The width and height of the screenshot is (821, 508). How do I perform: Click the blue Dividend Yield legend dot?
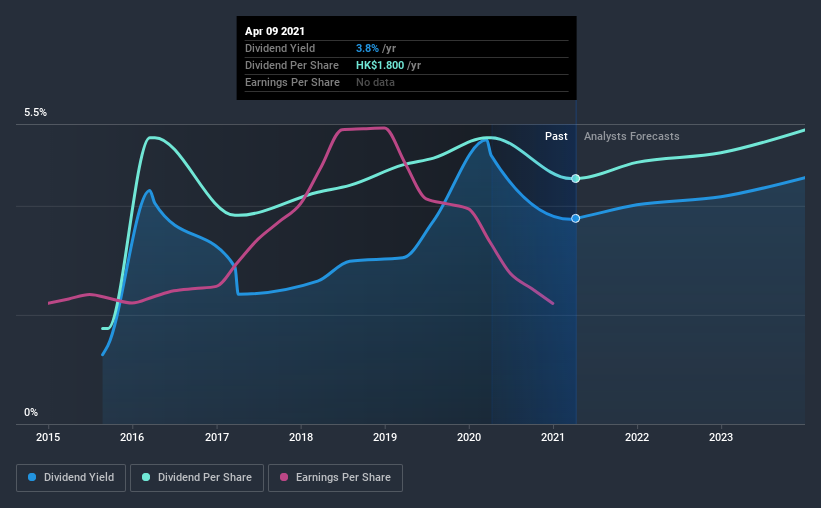(x=32, y=477)
